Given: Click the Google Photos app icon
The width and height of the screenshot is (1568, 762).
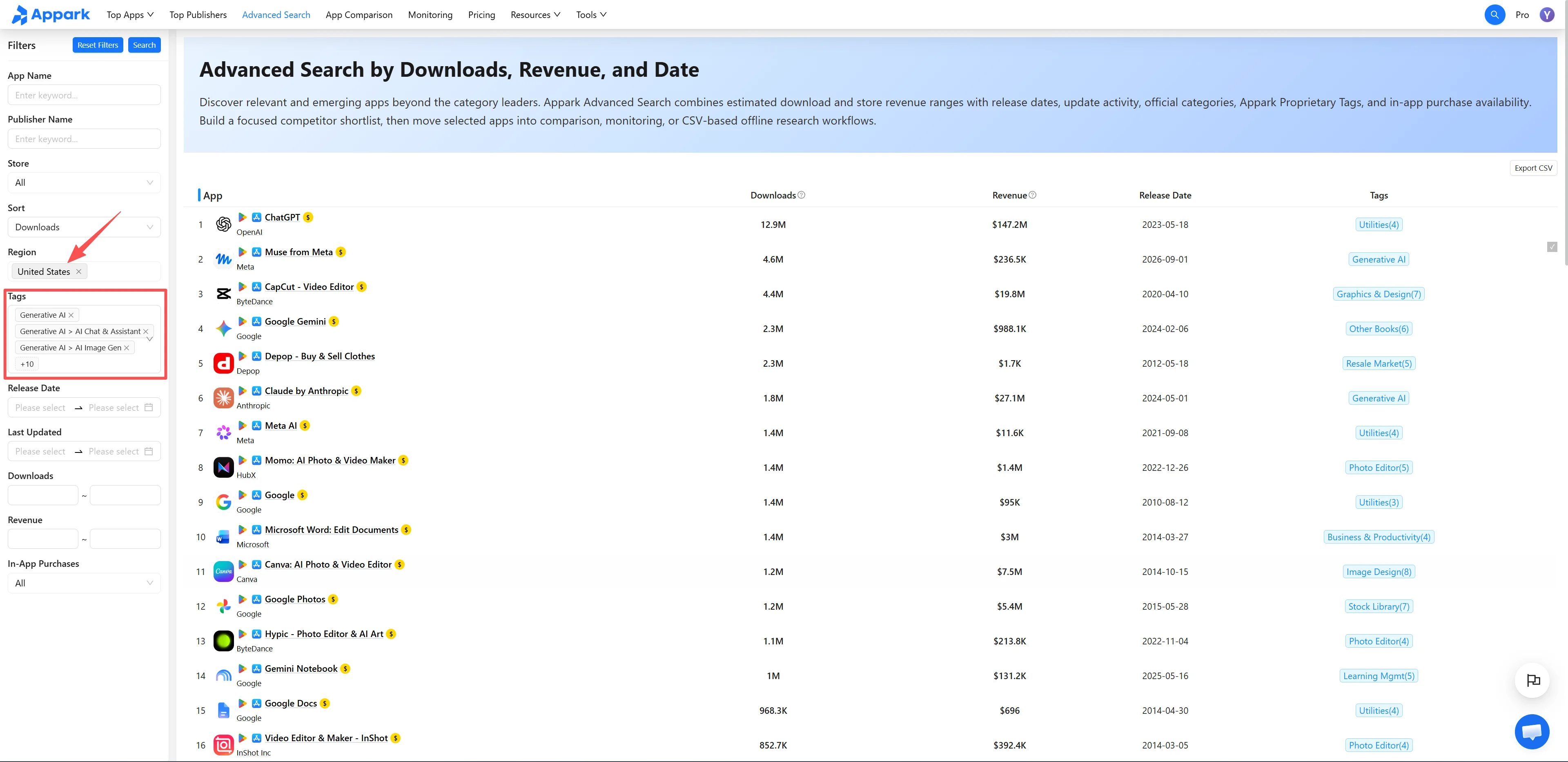Looking at the screenshot, I should (223, 606).
